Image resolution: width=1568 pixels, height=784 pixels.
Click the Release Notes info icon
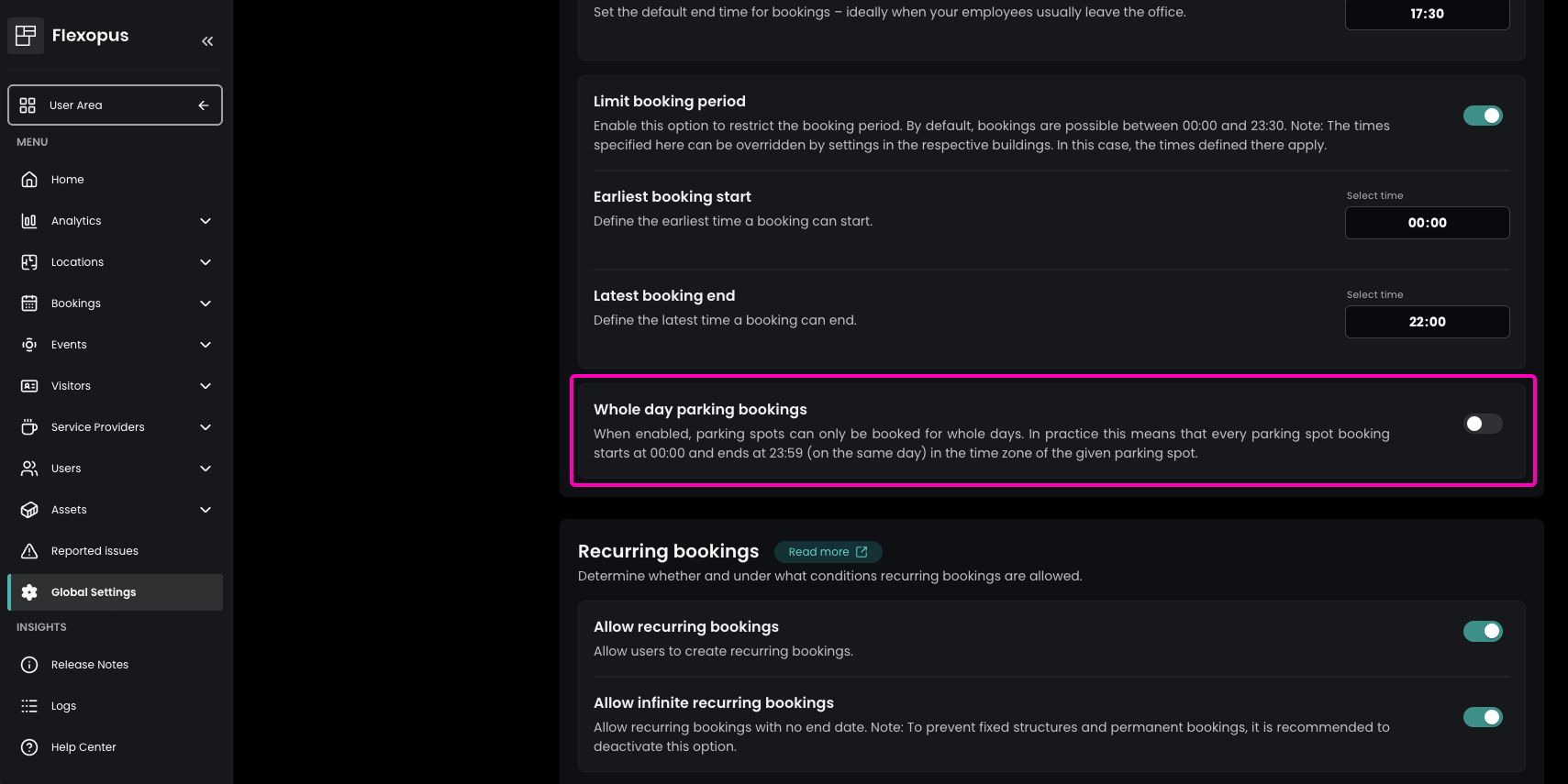point(29,665)
